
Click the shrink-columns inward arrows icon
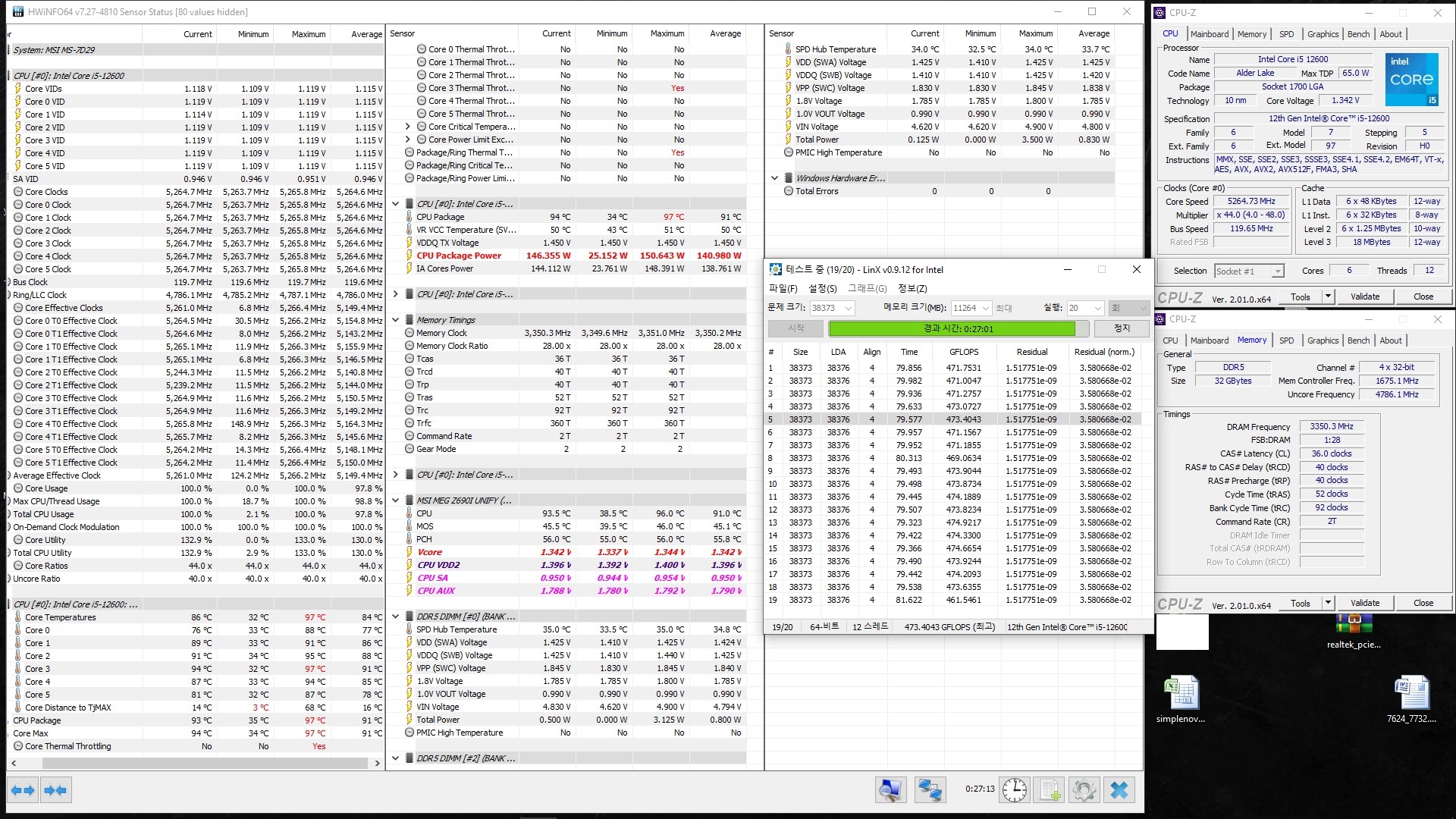point(55,790)
